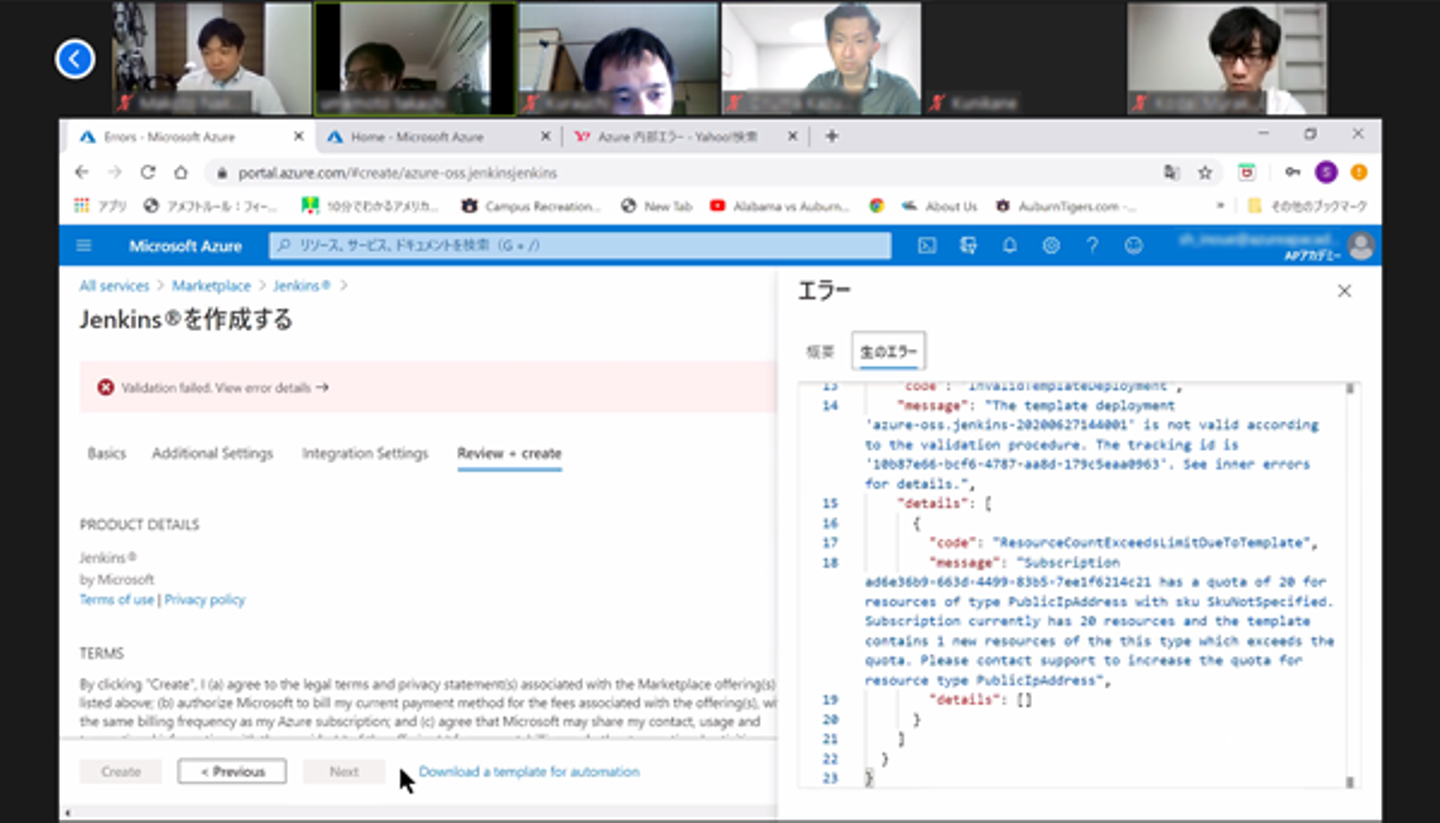1440x823 pixels.
Task: Click the < Previous button
Action: [x=232, y=772]
